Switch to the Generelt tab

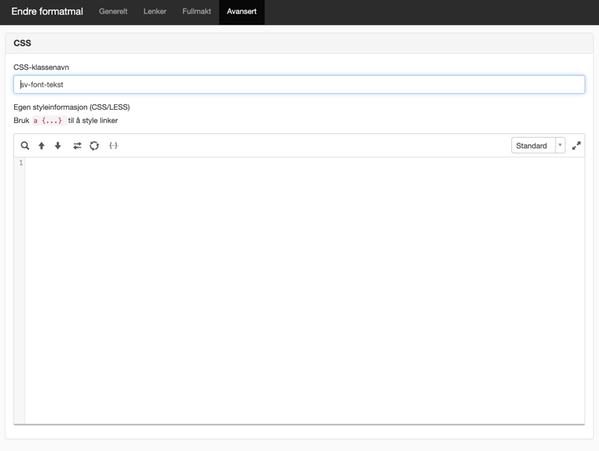(x=113, y=11)
